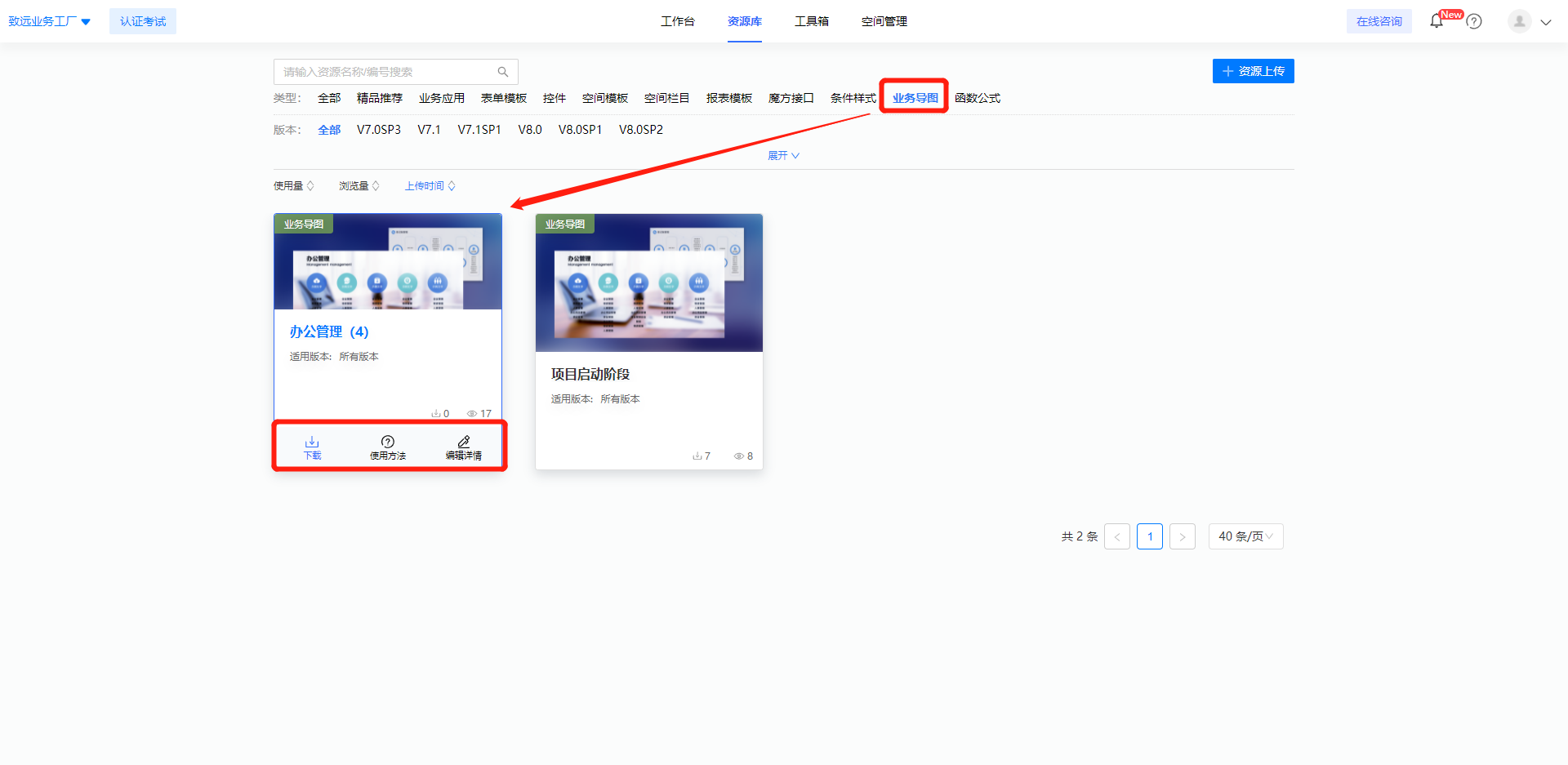Filter type by 报表模板
The width and height of the screenshot is (1568, 765).
[x=729, y=98]
